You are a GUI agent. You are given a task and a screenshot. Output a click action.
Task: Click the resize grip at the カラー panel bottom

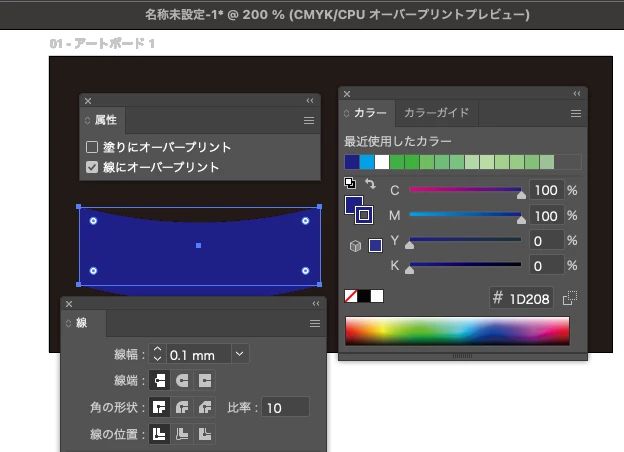tap(462, 356)
